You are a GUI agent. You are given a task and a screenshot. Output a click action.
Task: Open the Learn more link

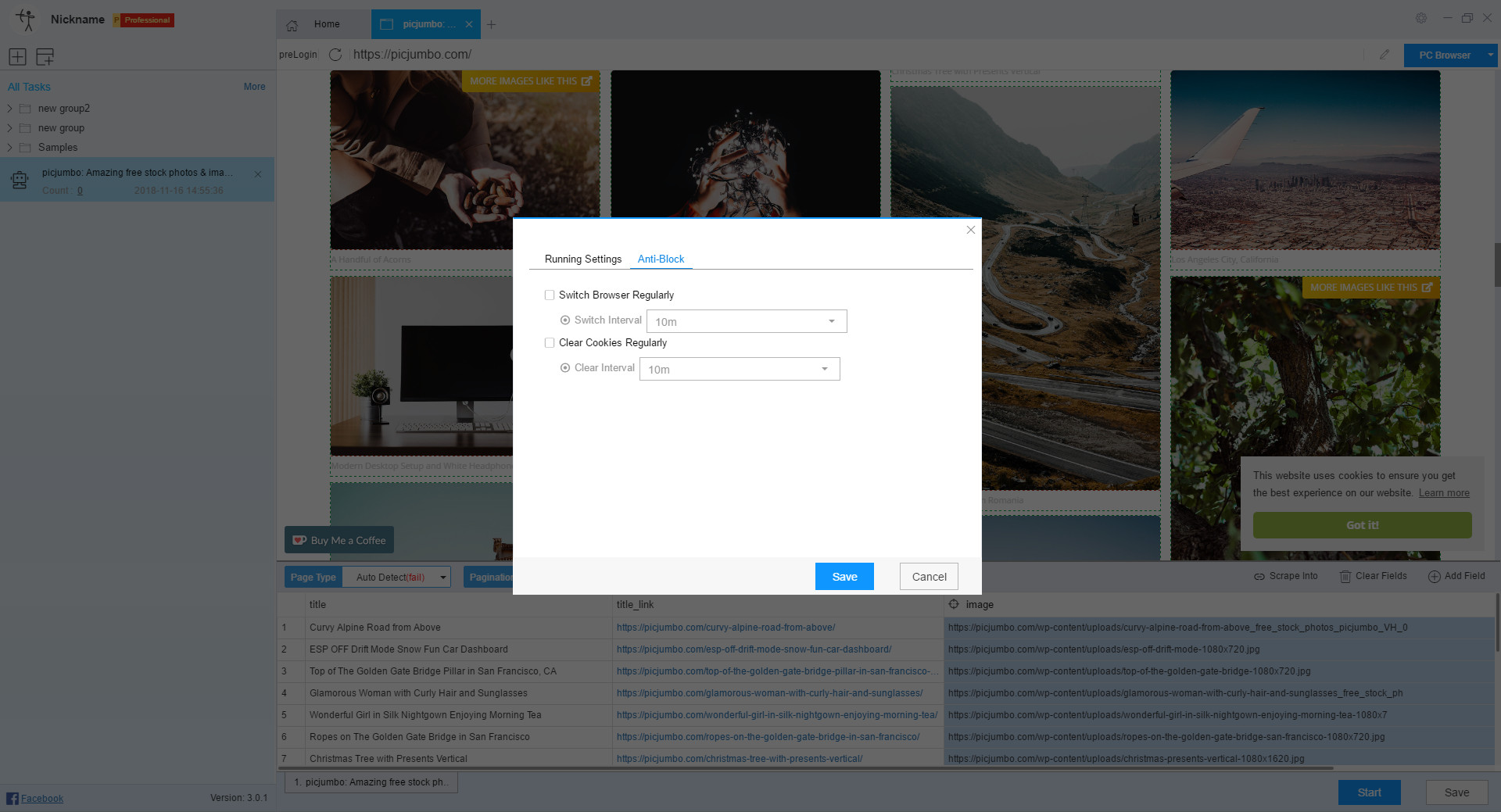(x=1444, y=493)
